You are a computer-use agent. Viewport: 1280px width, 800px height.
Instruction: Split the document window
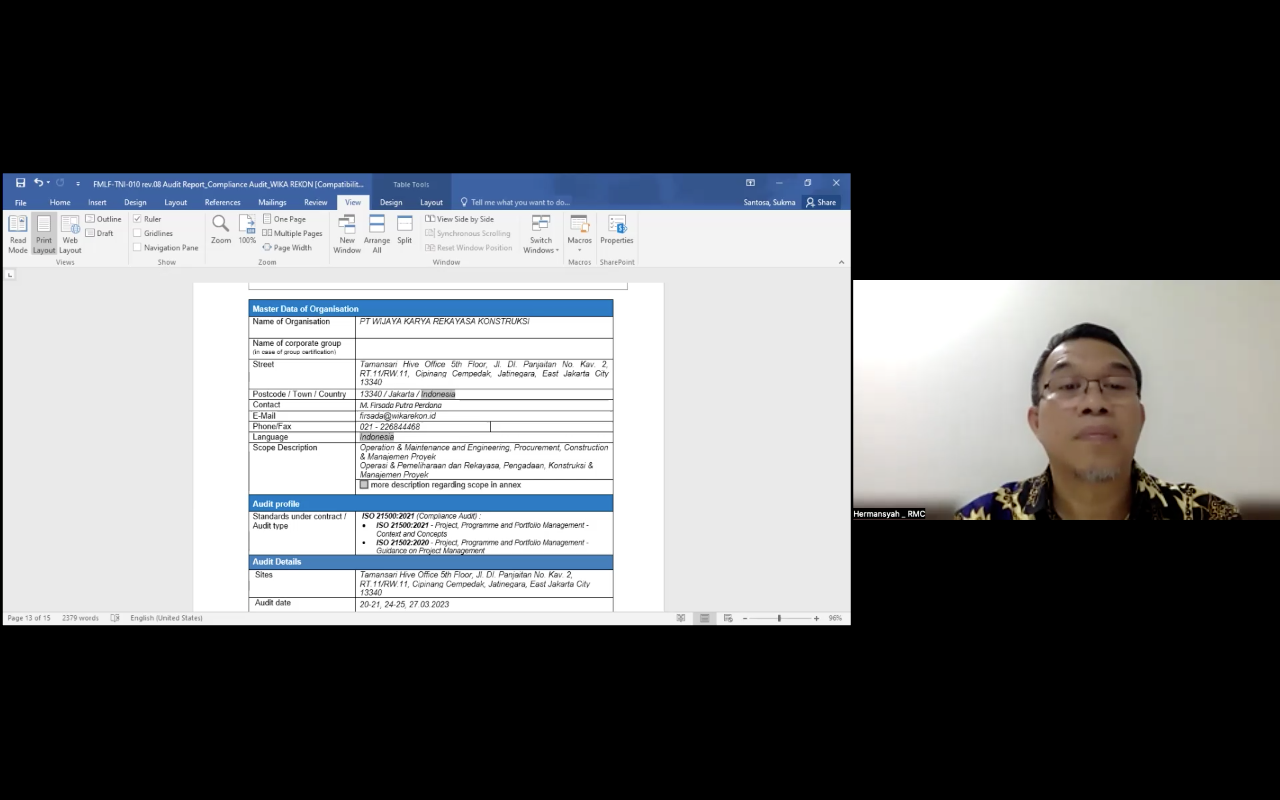[x=404, y=230]
